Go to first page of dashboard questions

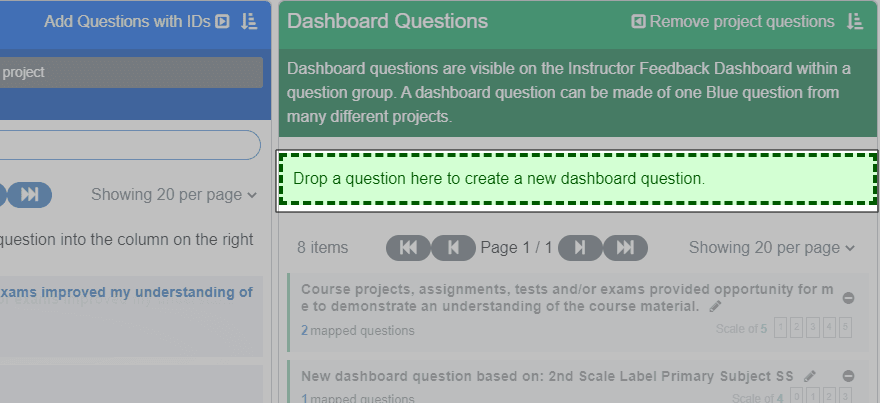[x=408, y=248]
